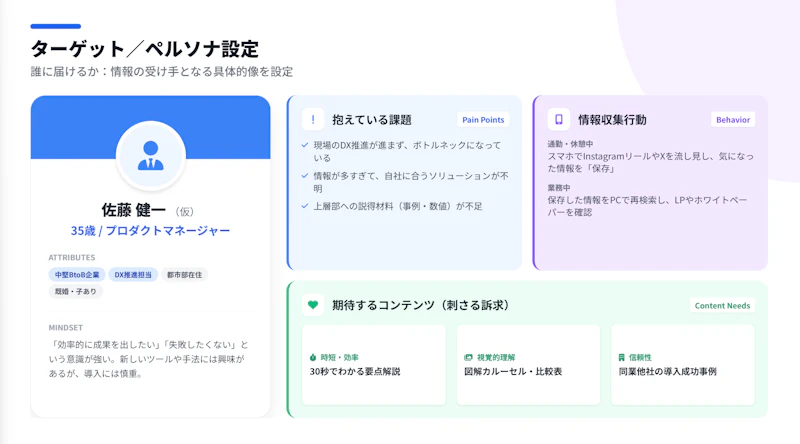Viewport: 800px width, 444px height.
Task: Click the 既婚・子あり attribute tag
Action: pyautogui.click(x=76, y=292)
